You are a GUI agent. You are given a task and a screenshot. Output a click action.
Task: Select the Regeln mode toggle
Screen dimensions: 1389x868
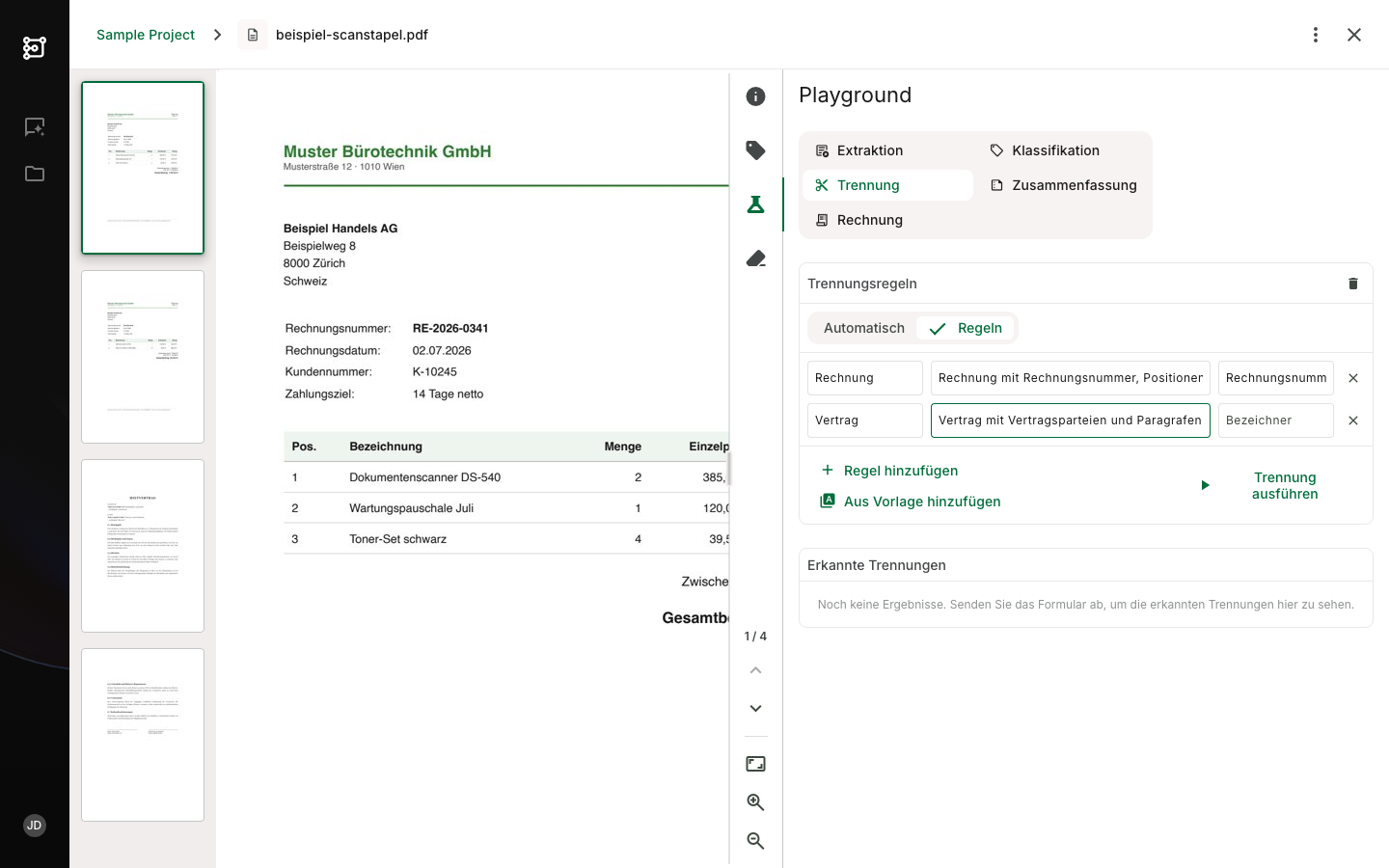pos(966,328)
